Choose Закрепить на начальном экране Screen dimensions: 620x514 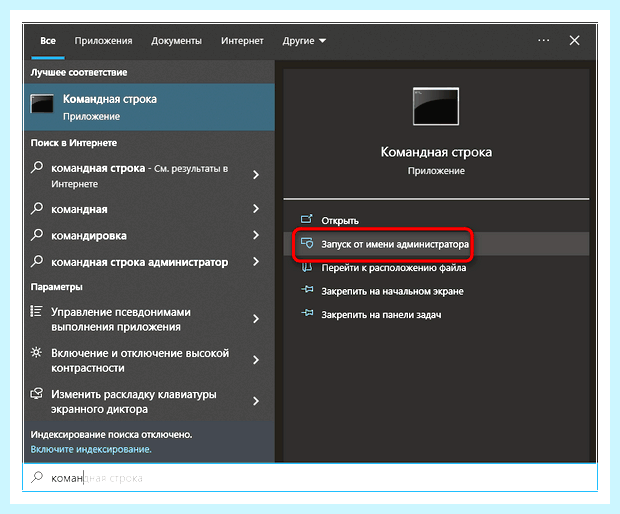click(x=392, y=292)
